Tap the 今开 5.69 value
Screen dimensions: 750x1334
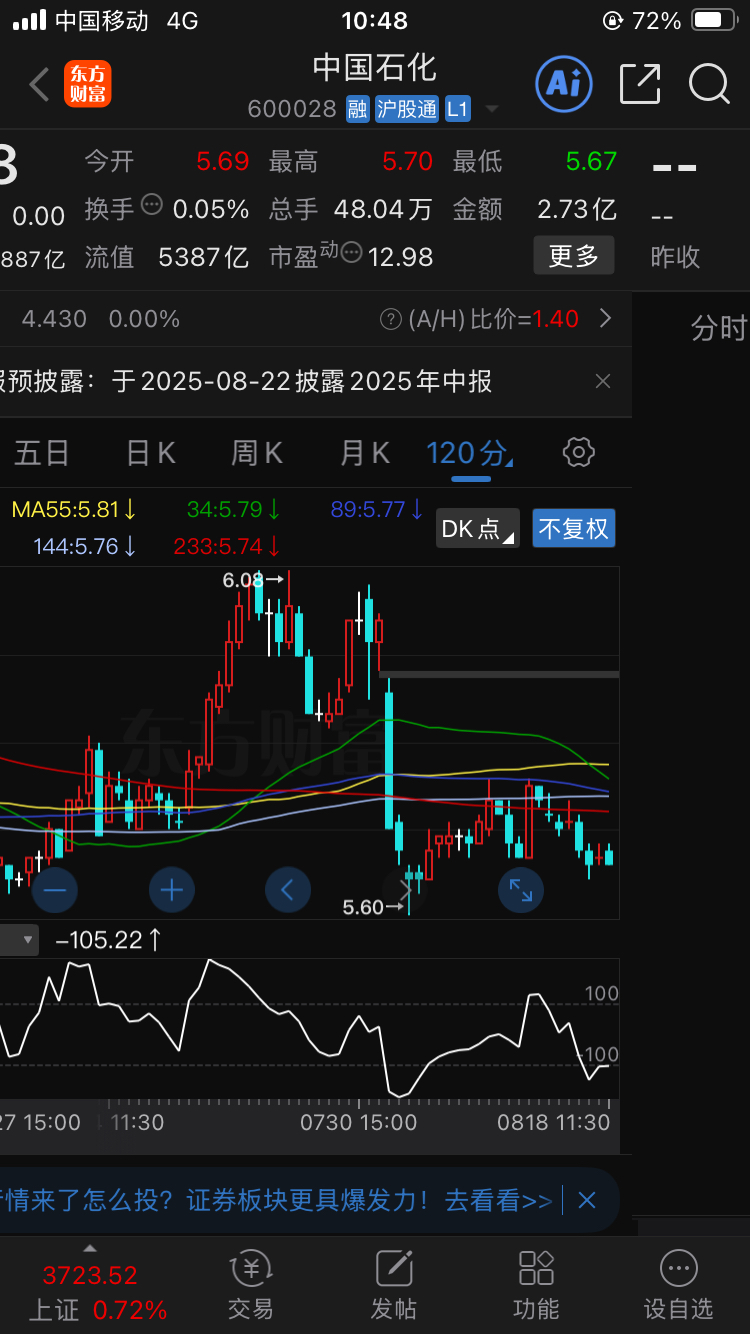pos(222,161)
